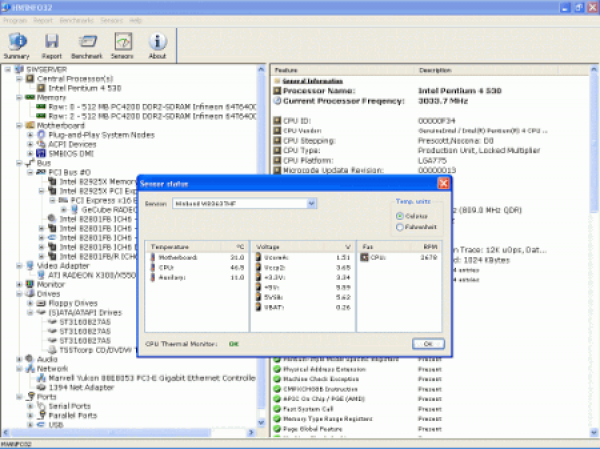This screenshot has height=449, width=600.
Task: Click the Motherboard tree icon
Action: (30, 126)
